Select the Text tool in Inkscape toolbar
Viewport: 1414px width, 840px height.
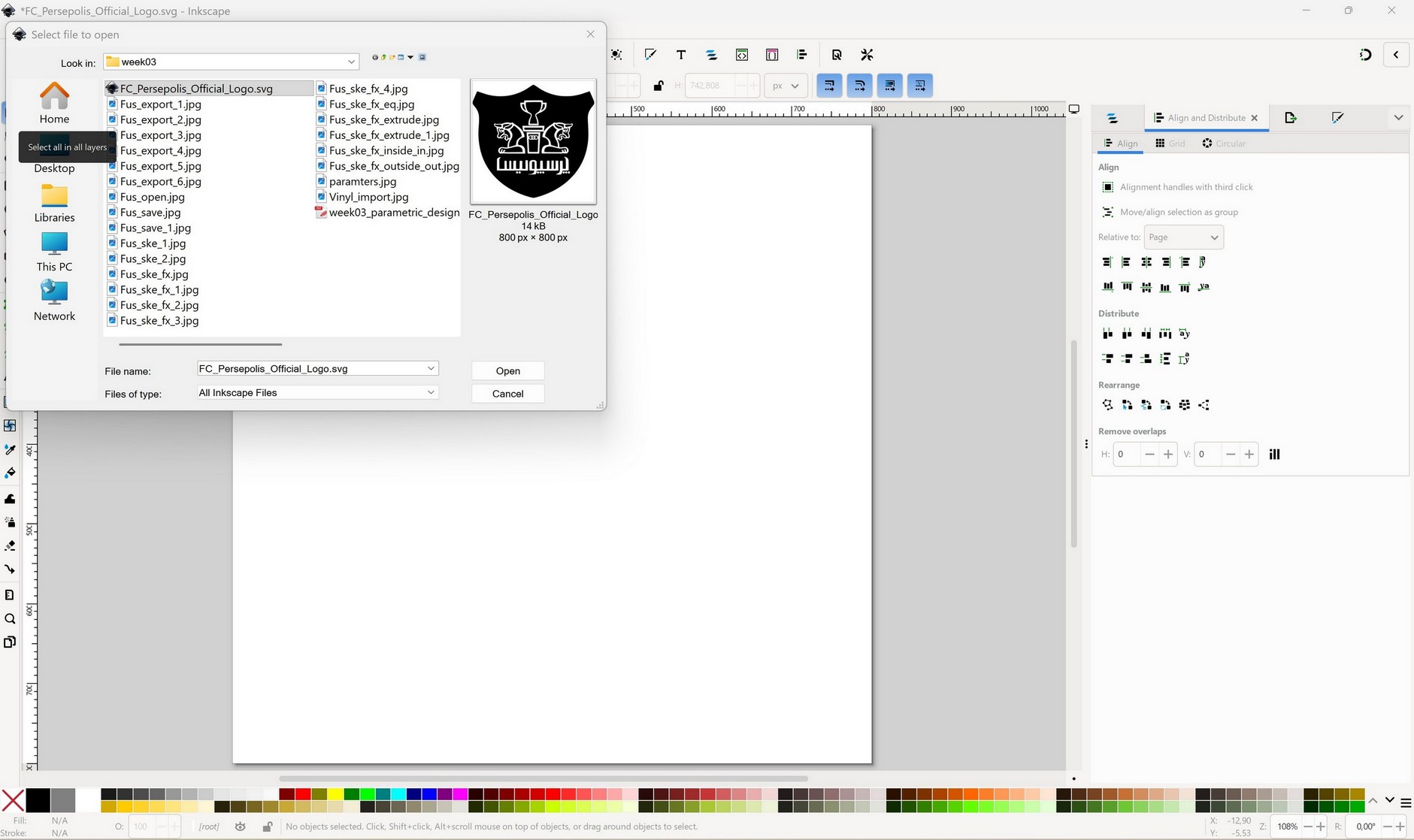click(x=681, y=55)
